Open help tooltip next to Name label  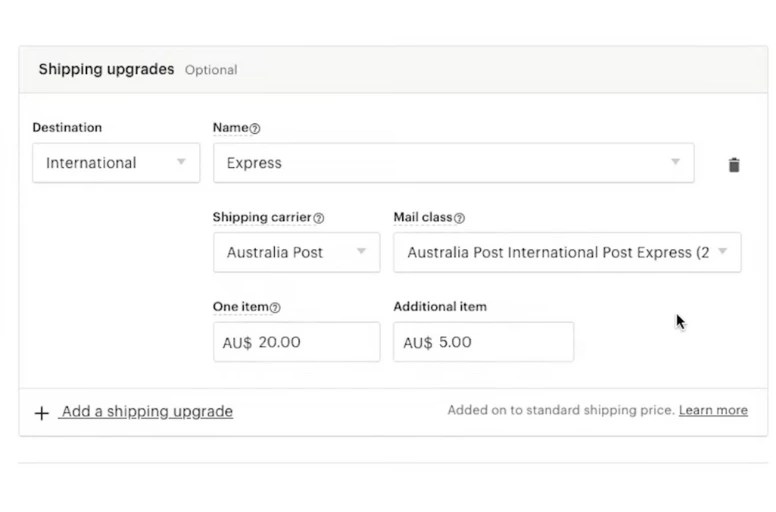(x=254, y=129)
